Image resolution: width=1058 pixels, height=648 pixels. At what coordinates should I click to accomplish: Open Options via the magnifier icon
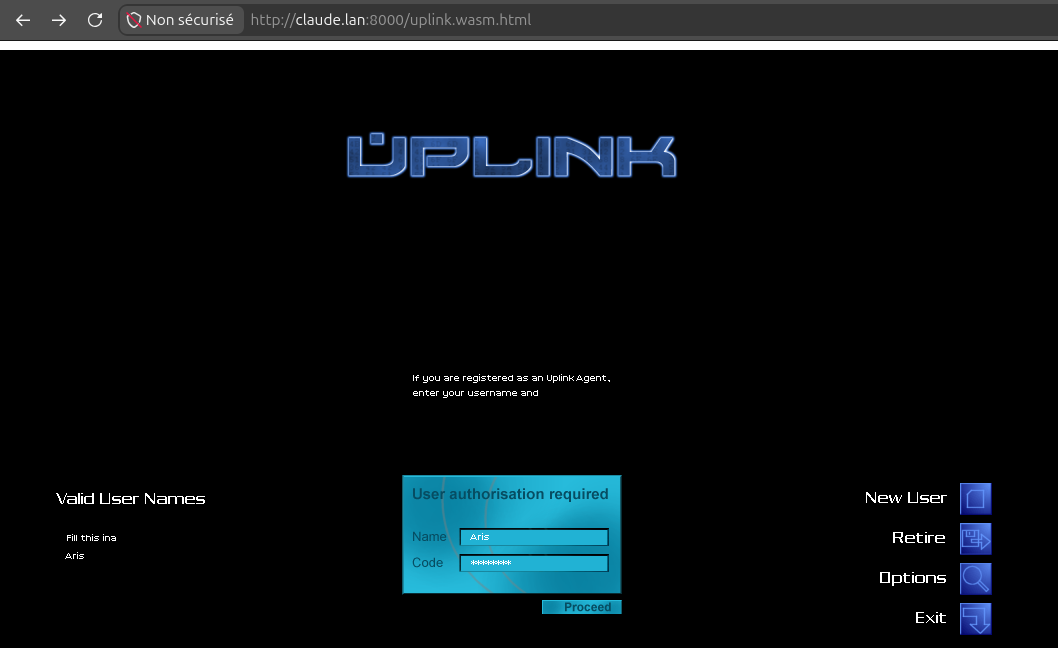pos(975,578)
